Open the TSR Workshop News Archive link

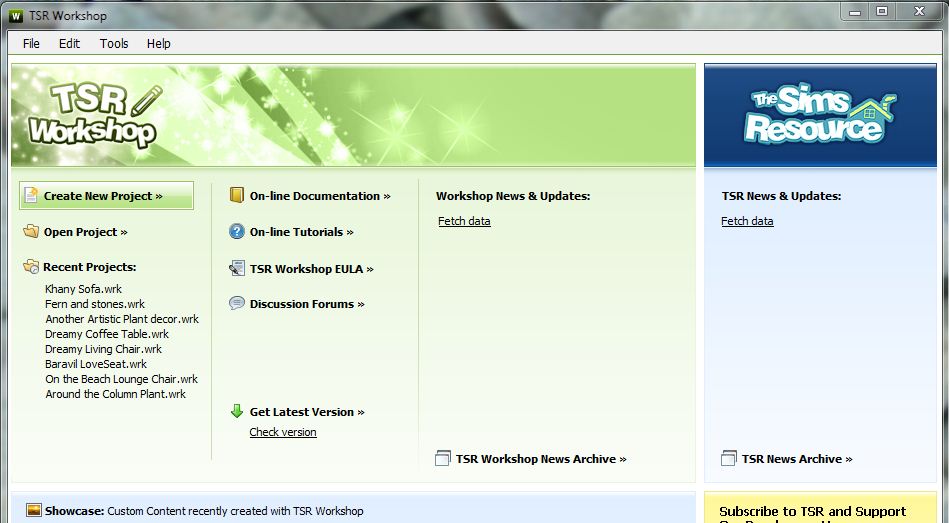(541, 459)
